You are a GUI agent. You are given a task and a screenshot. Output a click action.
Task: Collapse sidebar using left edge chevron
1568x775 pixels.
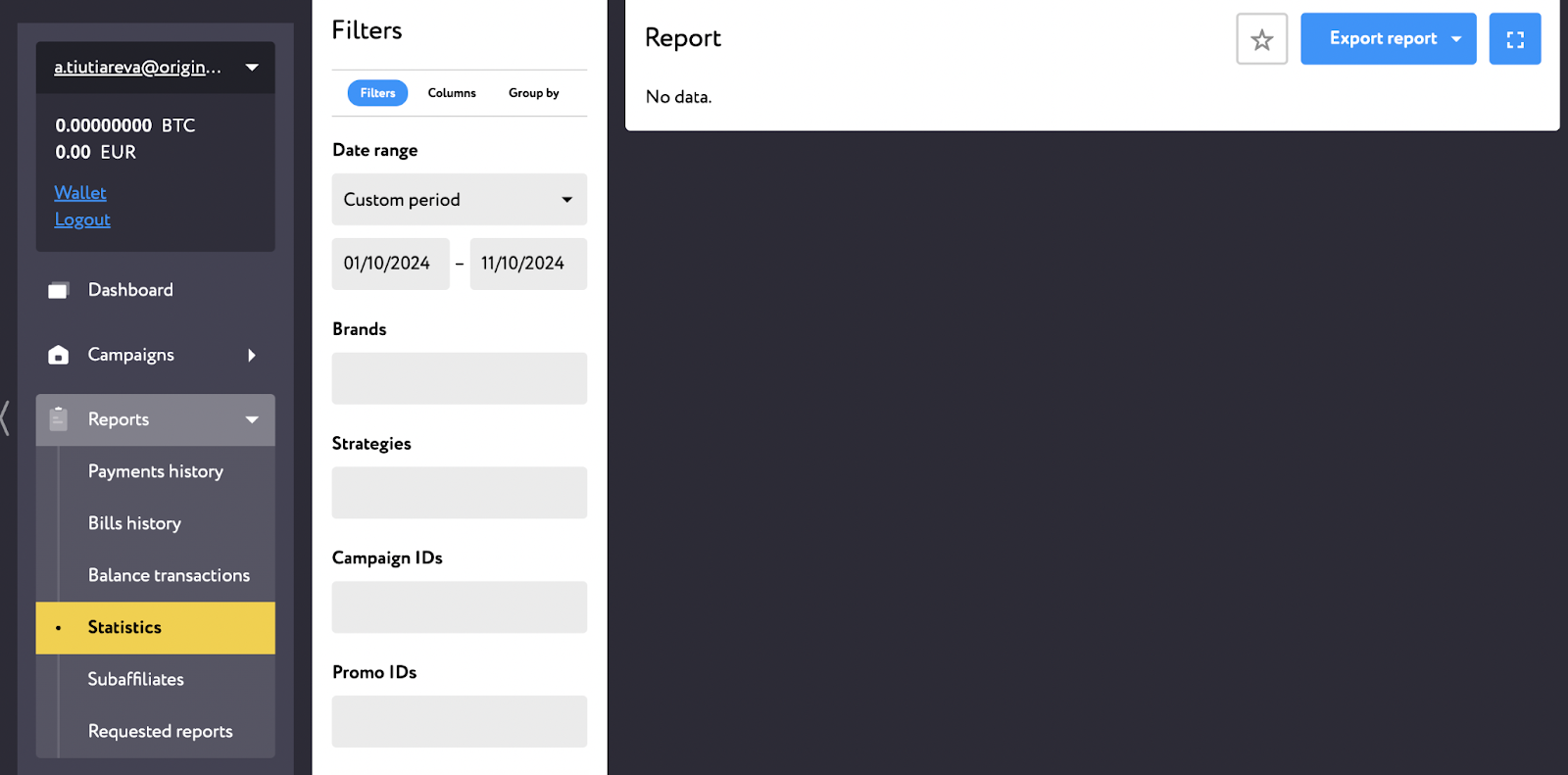pyautogui.click(x=6, y=417)
